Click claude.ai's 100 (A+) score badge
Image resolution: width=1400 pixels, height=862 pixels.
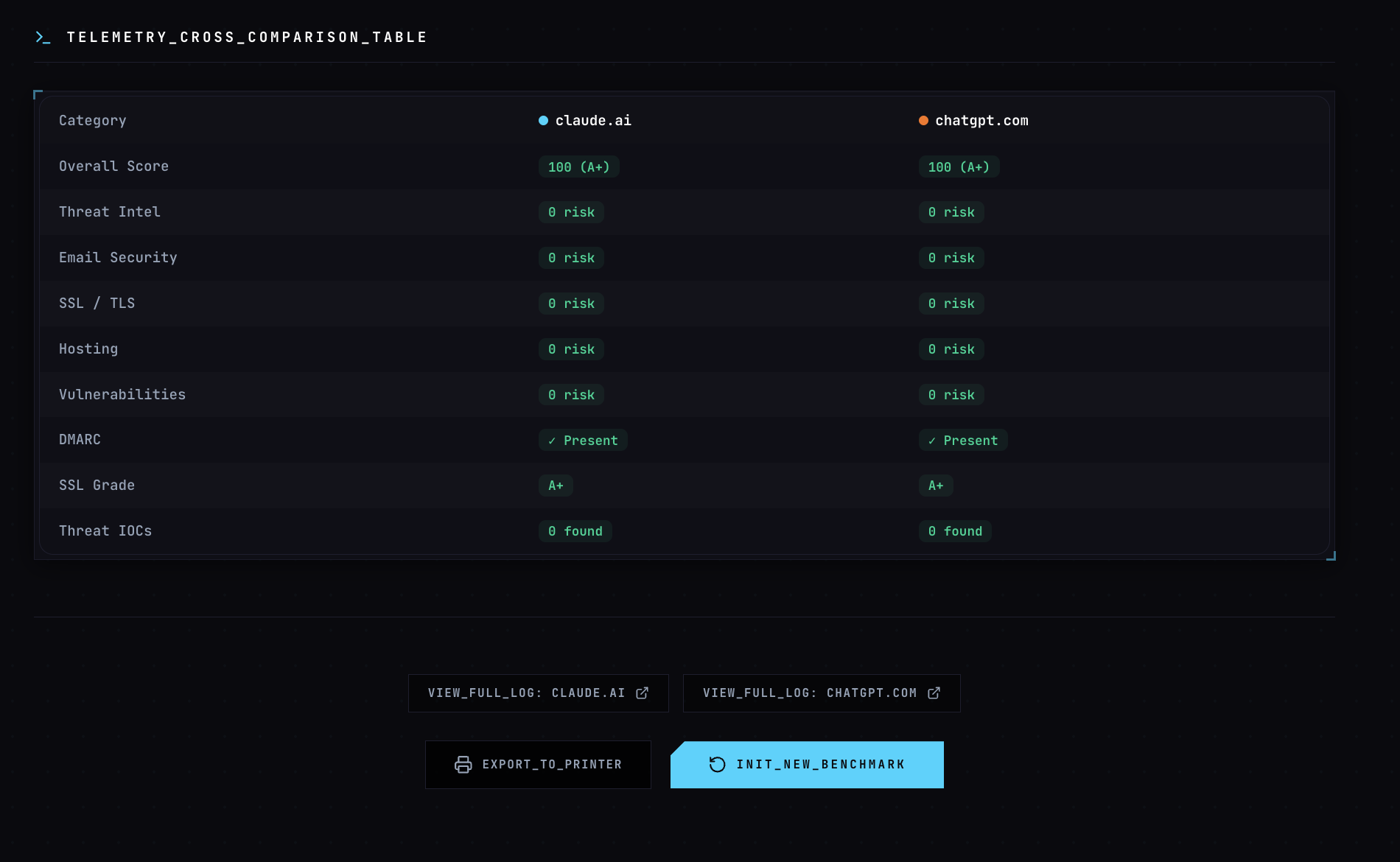tap(579, 167)
